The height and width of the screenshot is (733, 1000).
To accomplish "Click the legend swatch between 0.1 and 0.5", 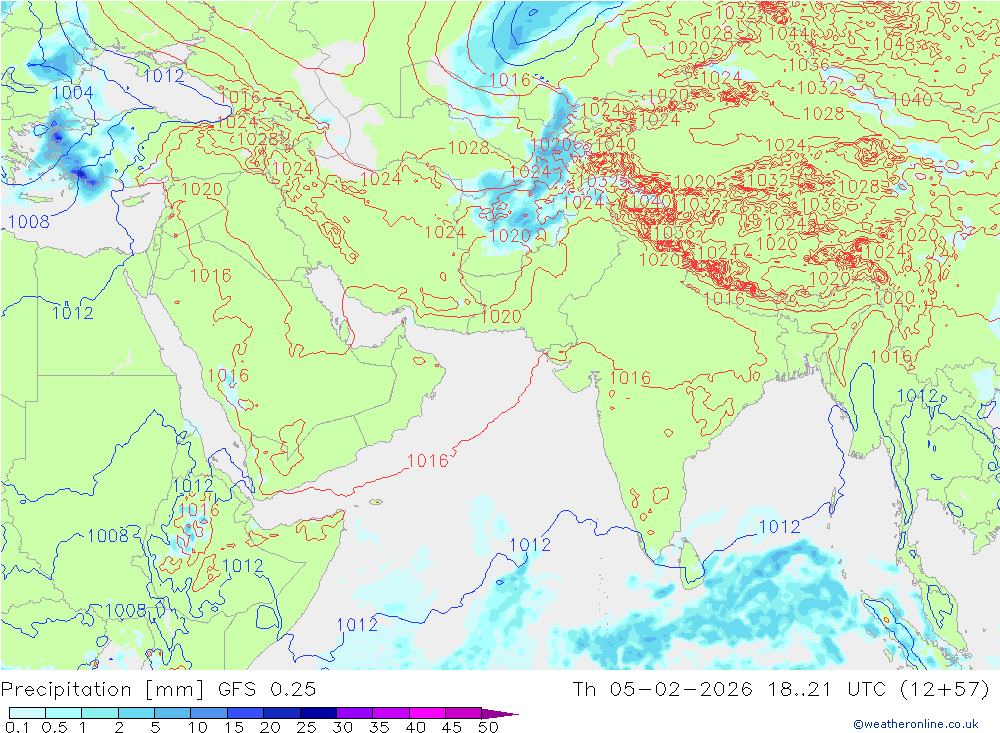I will [27, 713].
